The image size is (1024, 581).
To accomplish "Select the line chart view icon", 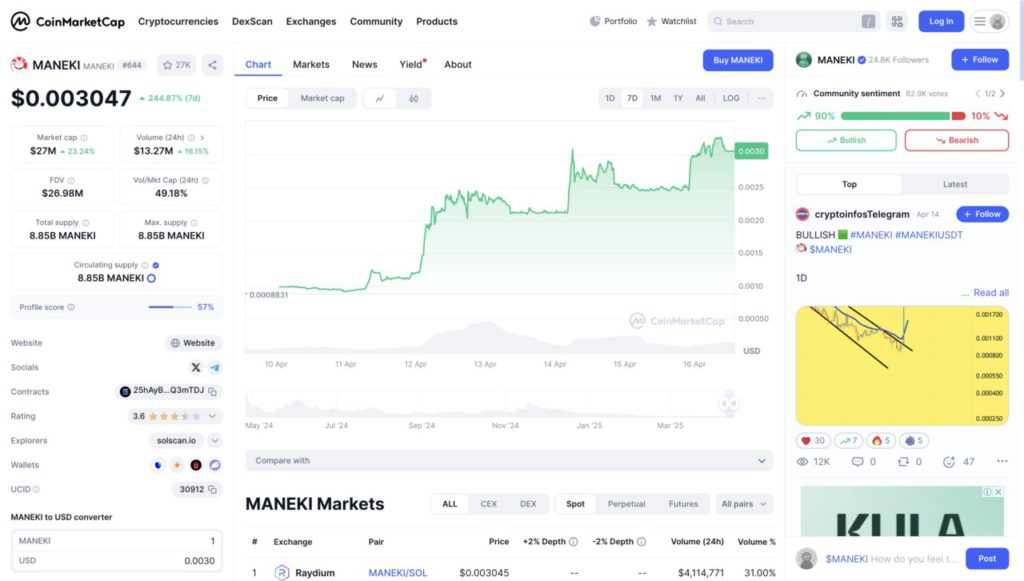I will click(380, 98).
